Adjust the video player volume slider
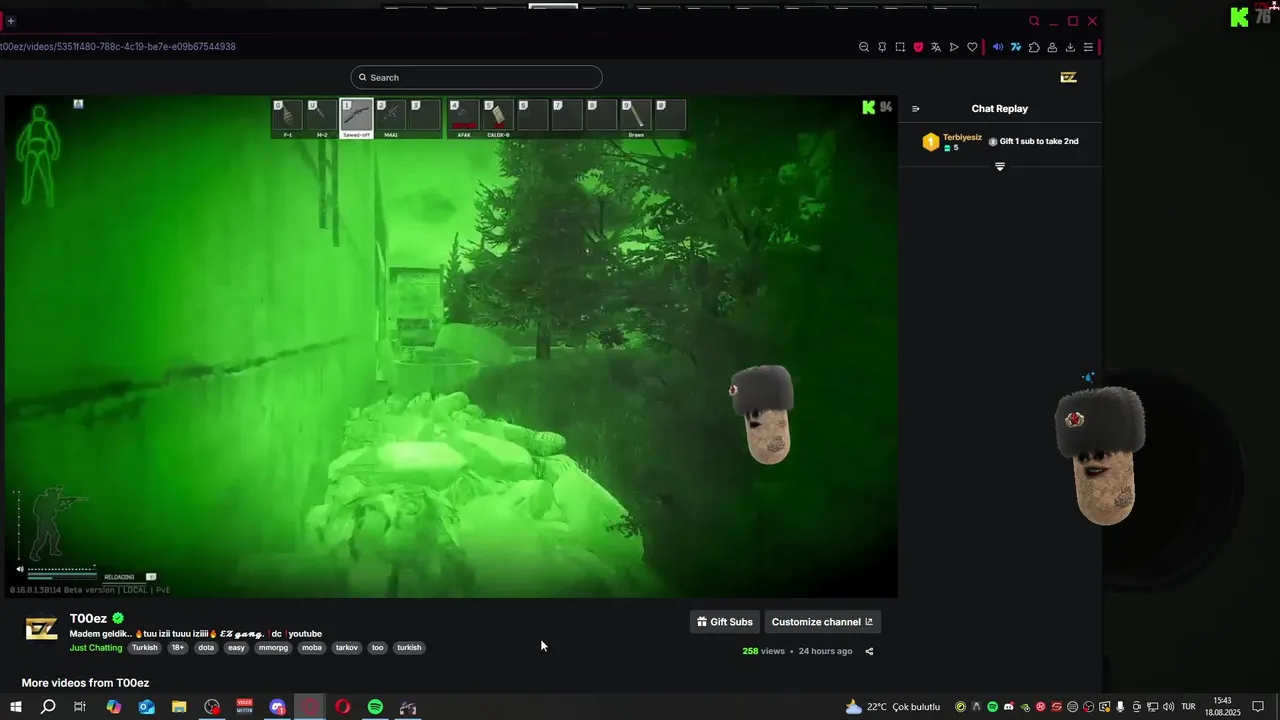Viewport: 1280px width, 720px height. 62,570
